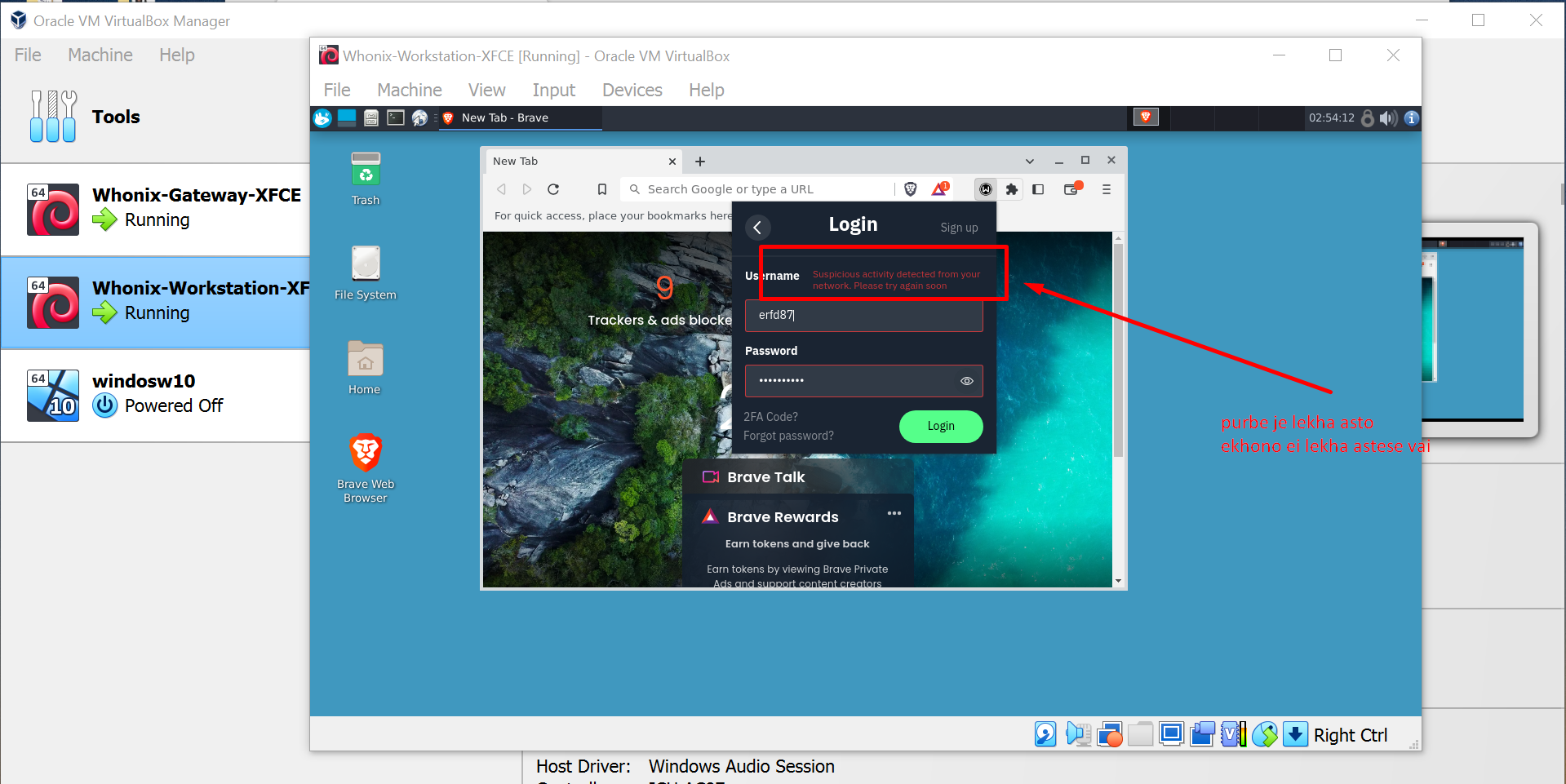Click the green Login button
This screenshot has width=1566, height=784.
pos(941,426)
